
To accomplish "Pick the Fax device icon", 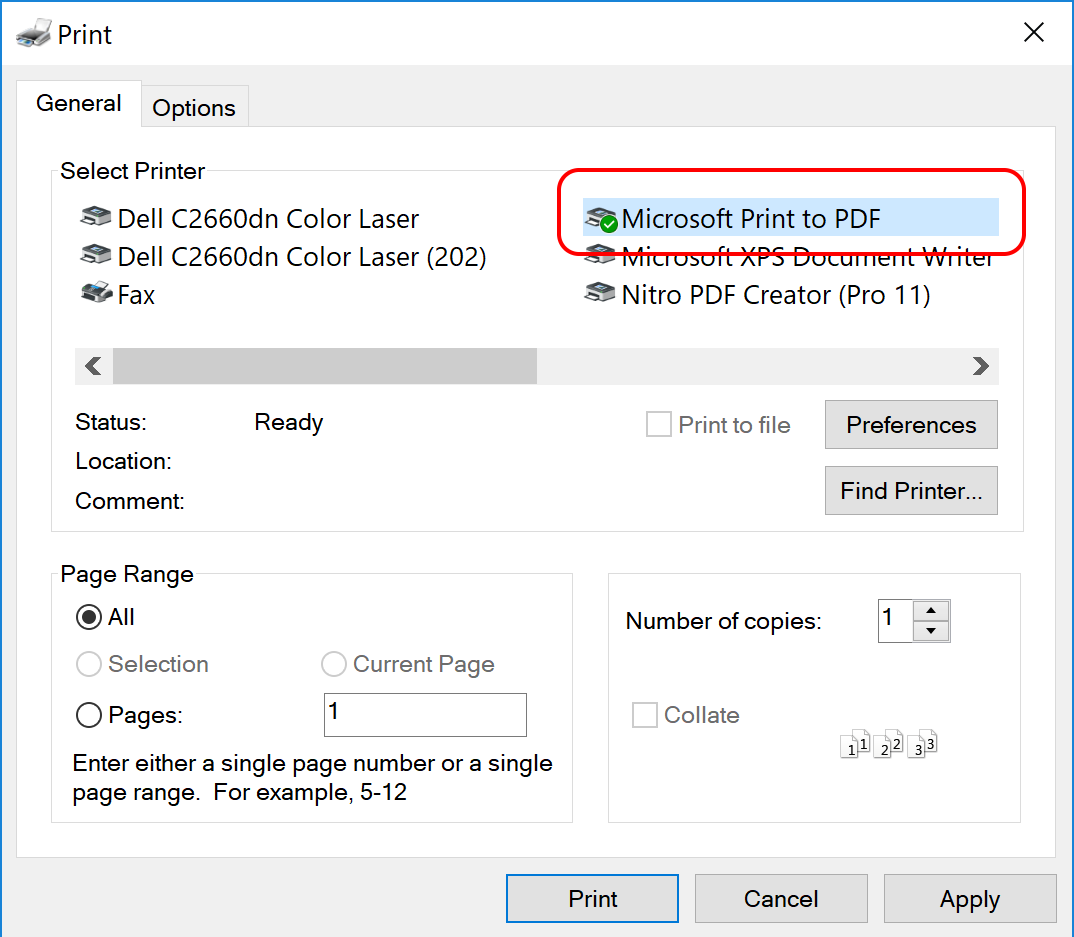I will tap(97, 292).
